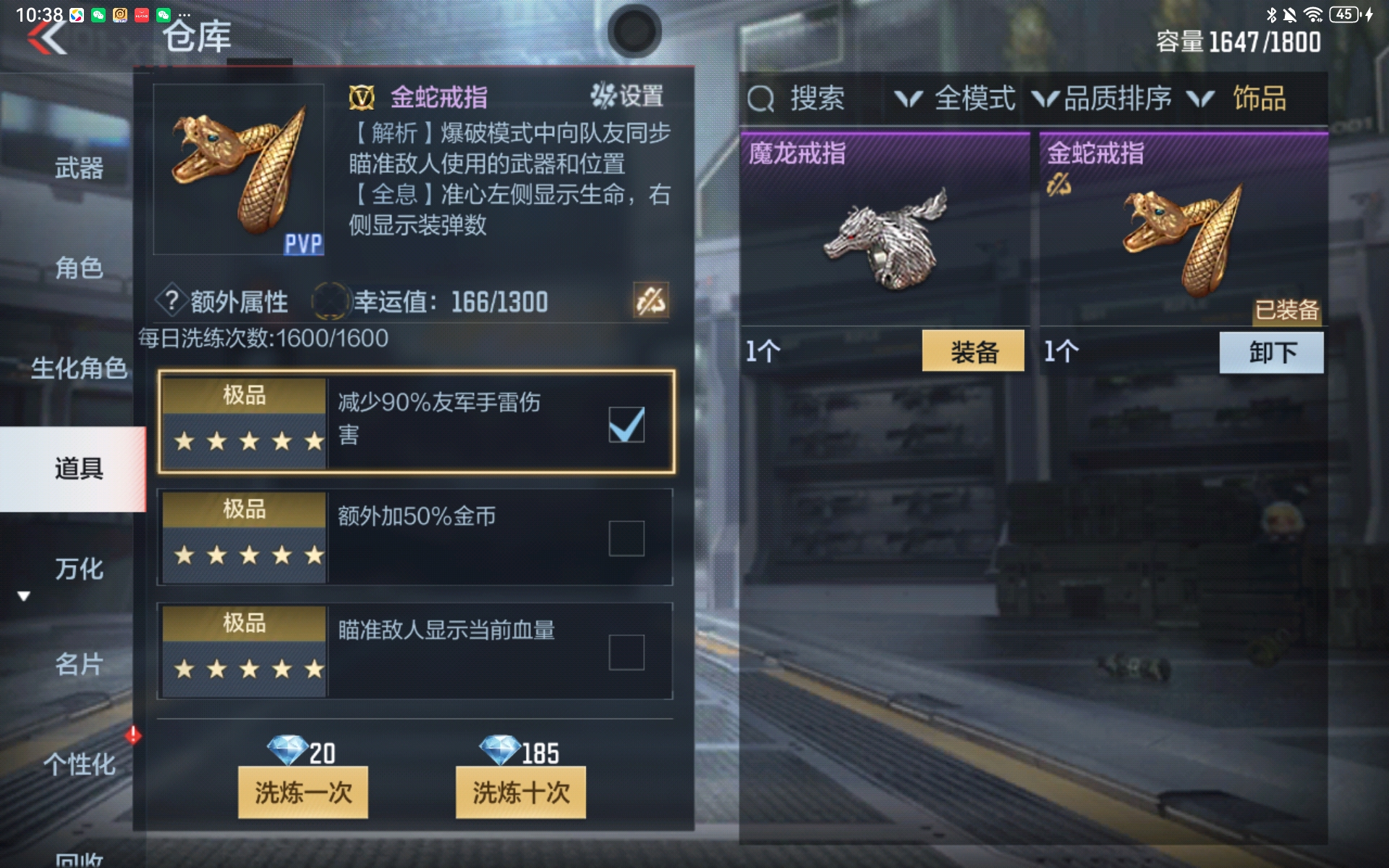The image size is (1389, 868).
Task: Tap the round floating recorder button
Action: point(634,31)
